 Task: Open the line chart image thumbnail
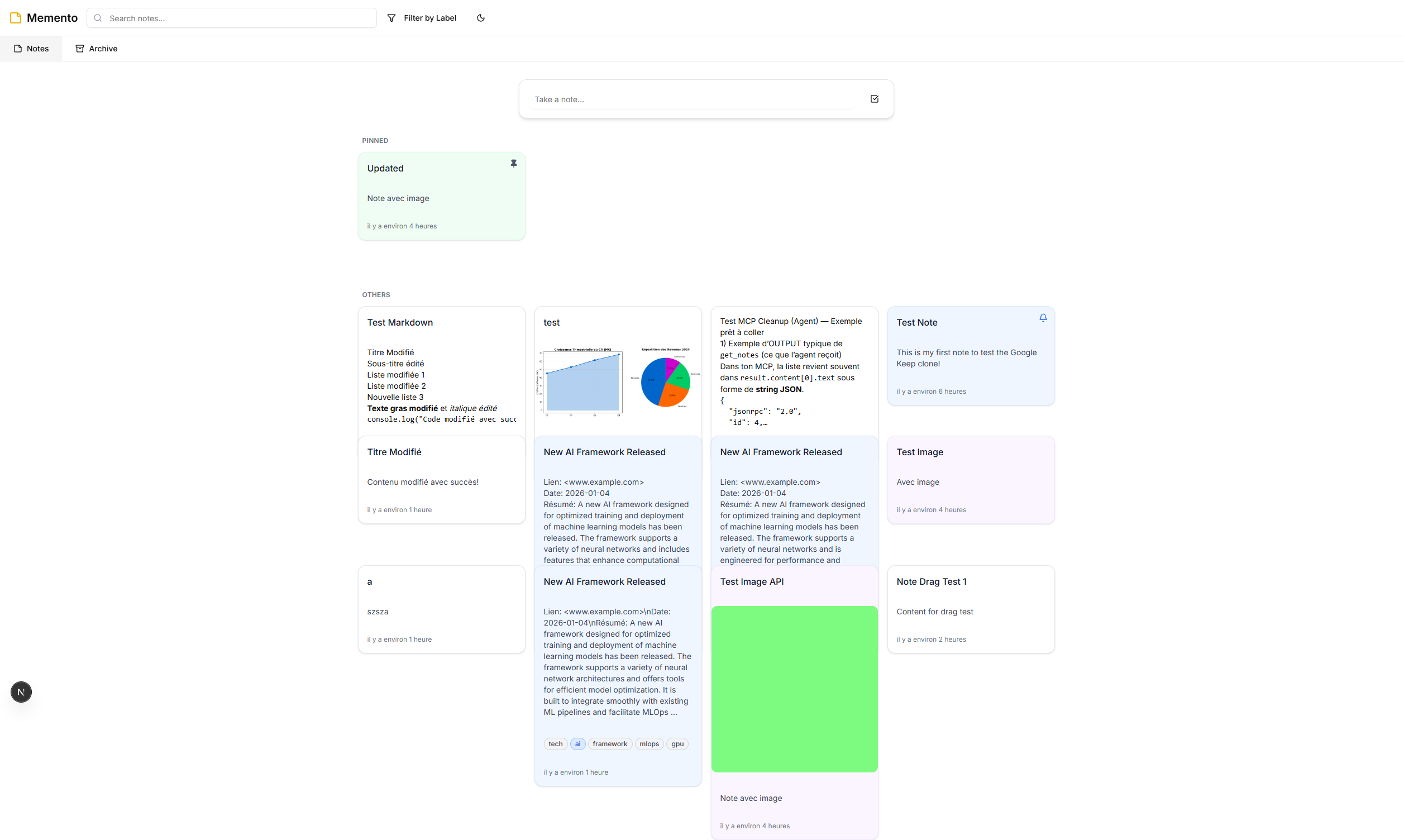581,382
